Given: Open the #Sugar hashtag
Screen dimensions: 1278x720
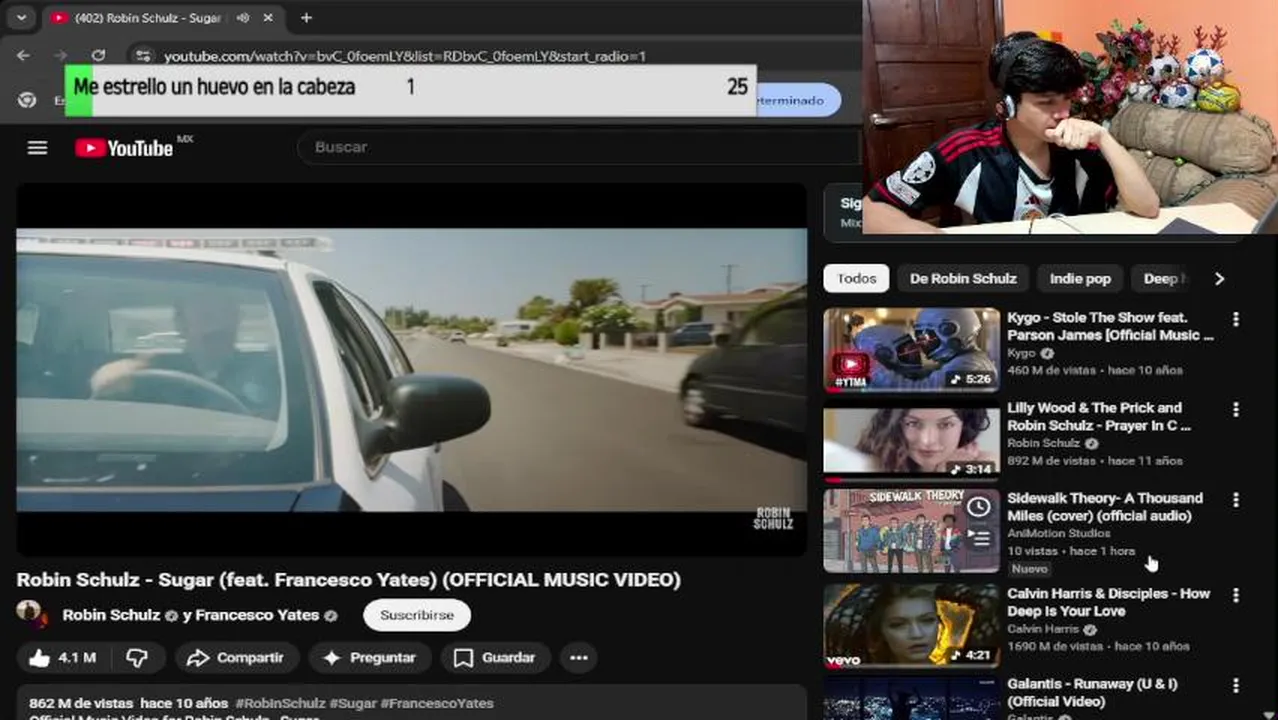Looking at the screenshot, I should (x=353, y=703).
